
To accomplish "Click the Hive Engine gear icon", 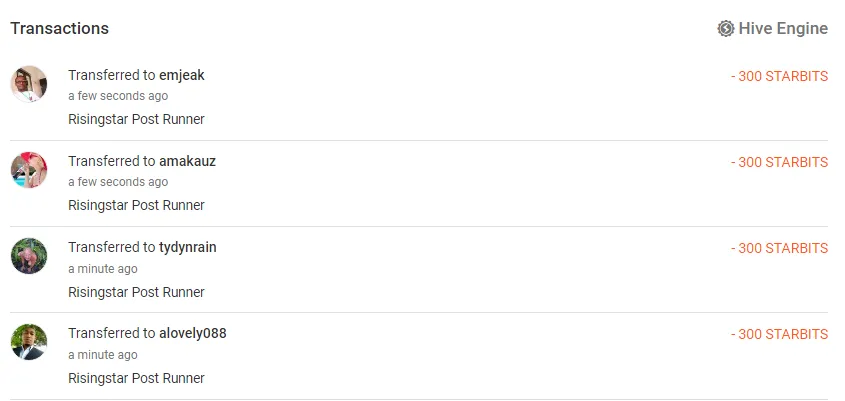I will (x=726, y=28).
